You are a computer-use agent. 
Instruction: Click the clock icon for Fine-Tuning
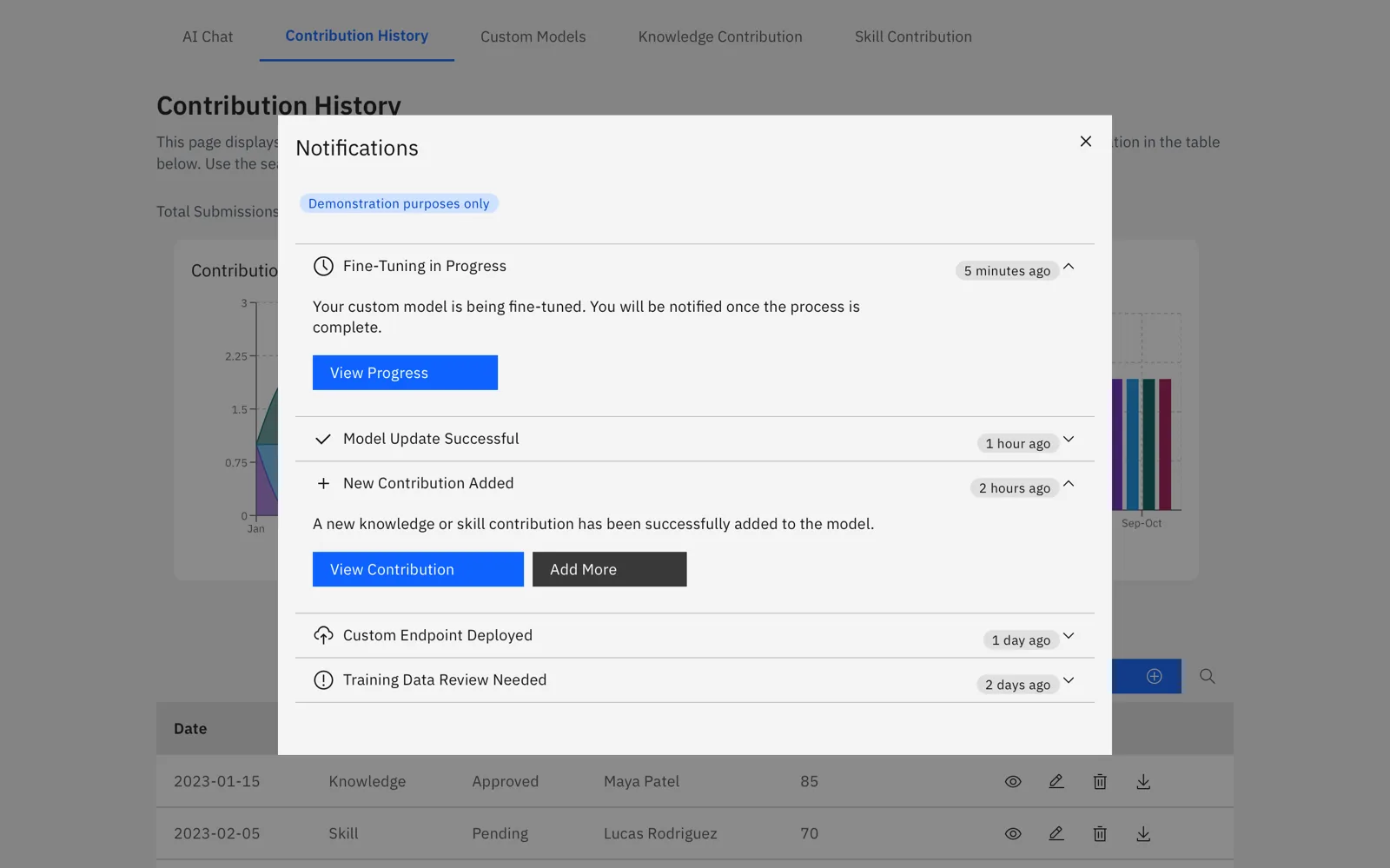(323, 266)
